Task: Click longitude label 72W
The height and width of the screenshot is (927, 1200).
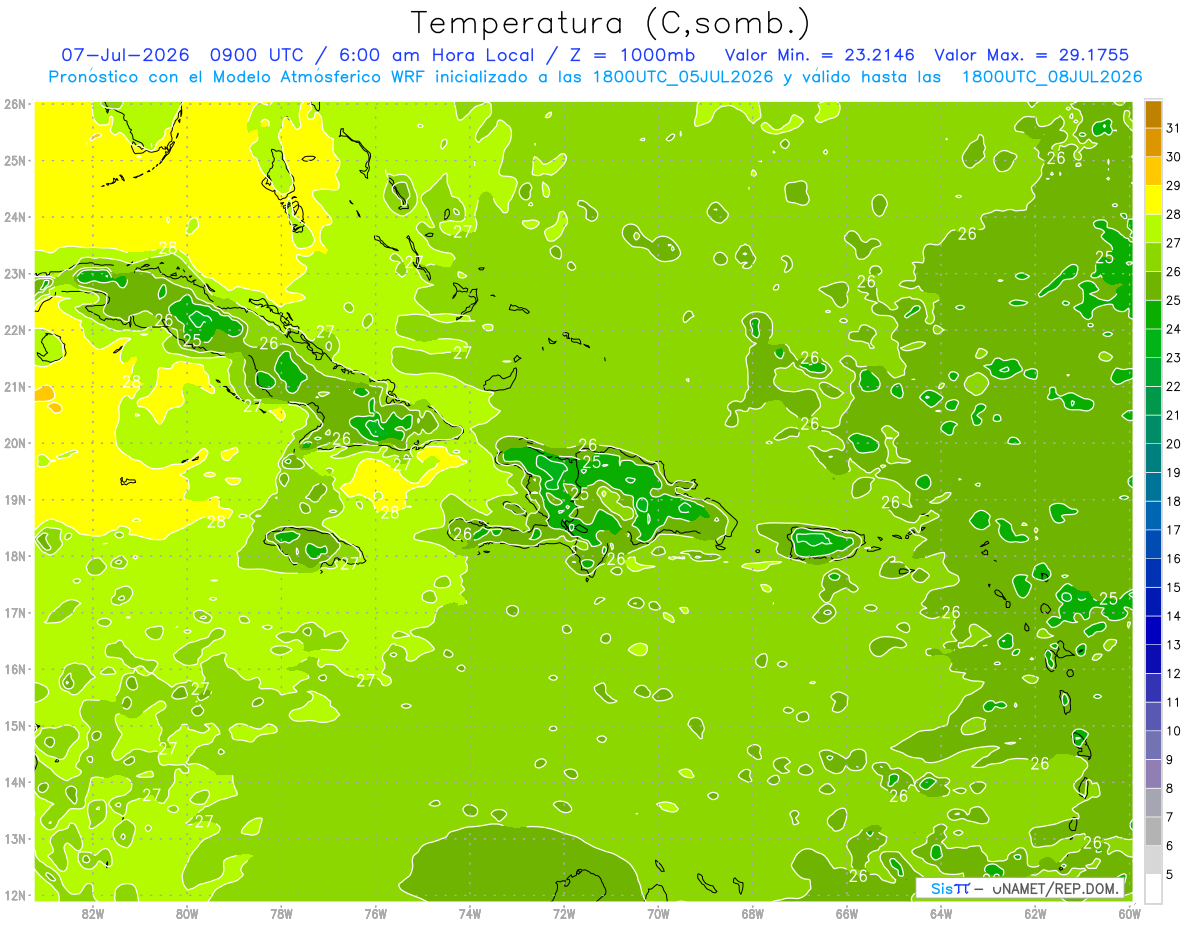Action: [x=564, y=913]
